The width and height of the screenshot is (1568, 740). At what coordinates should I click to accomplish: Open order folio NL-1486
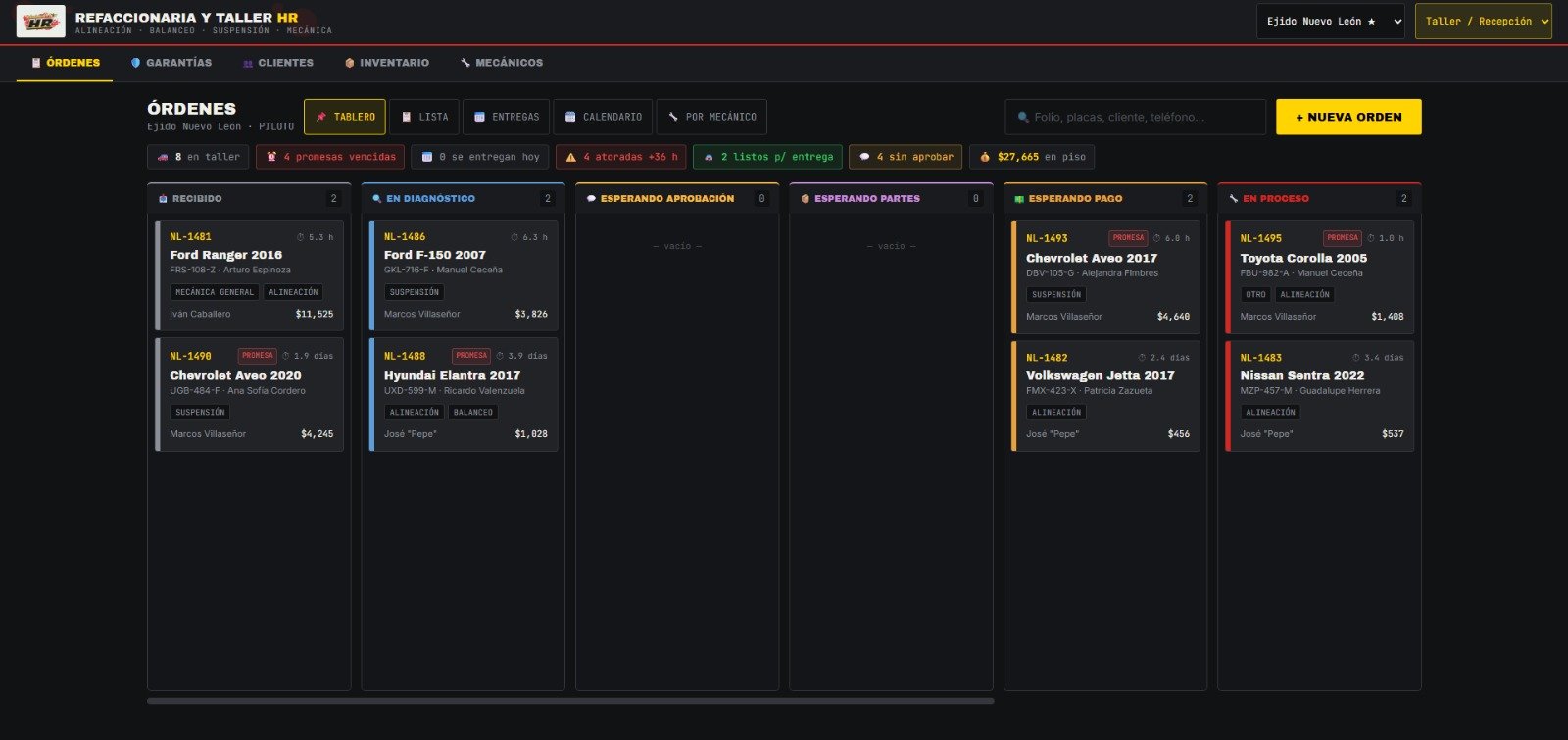pos(405,237)
